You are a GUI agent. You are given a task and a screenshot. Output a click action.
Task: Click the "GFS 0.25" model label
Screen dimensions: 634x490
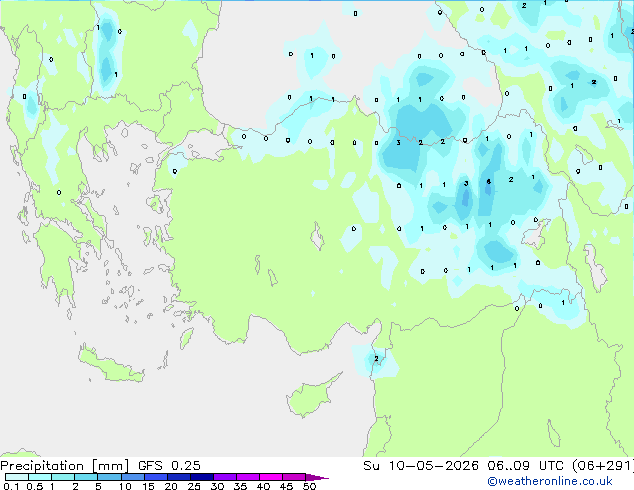pos(169,466)
